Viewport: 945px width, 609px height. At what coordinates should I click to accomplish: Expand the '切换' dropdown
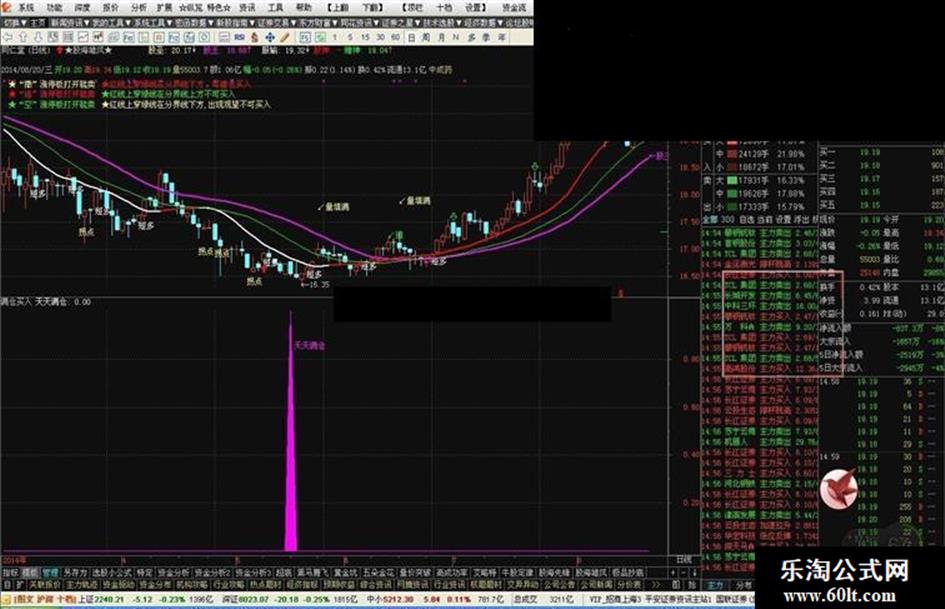[x=14, y=22]
